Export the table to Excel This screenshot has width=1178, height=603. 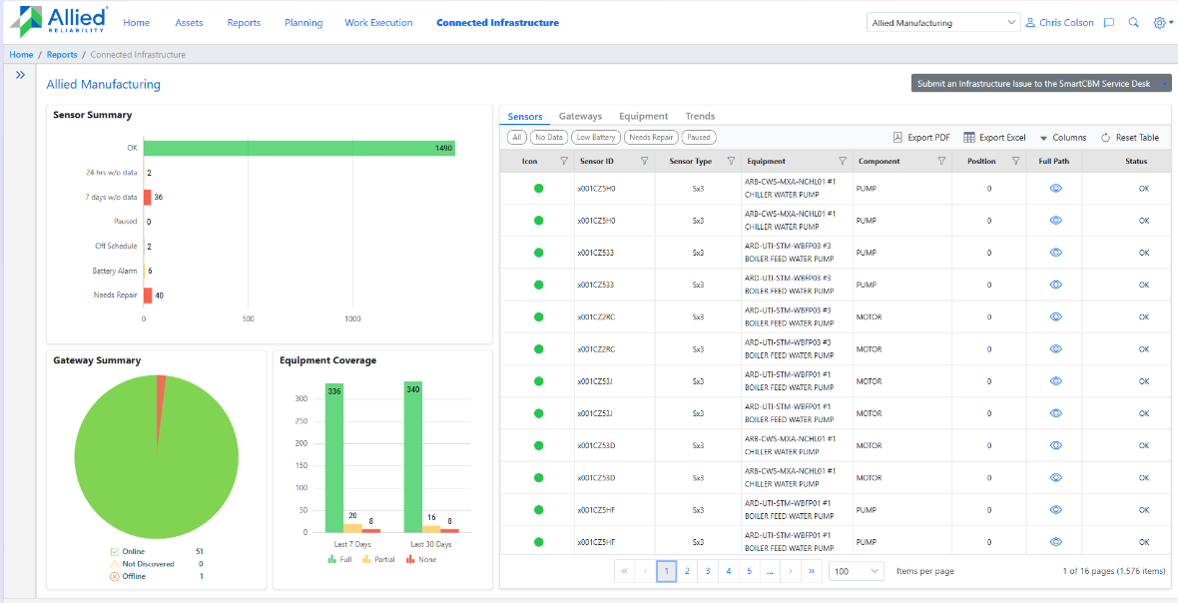994,137
